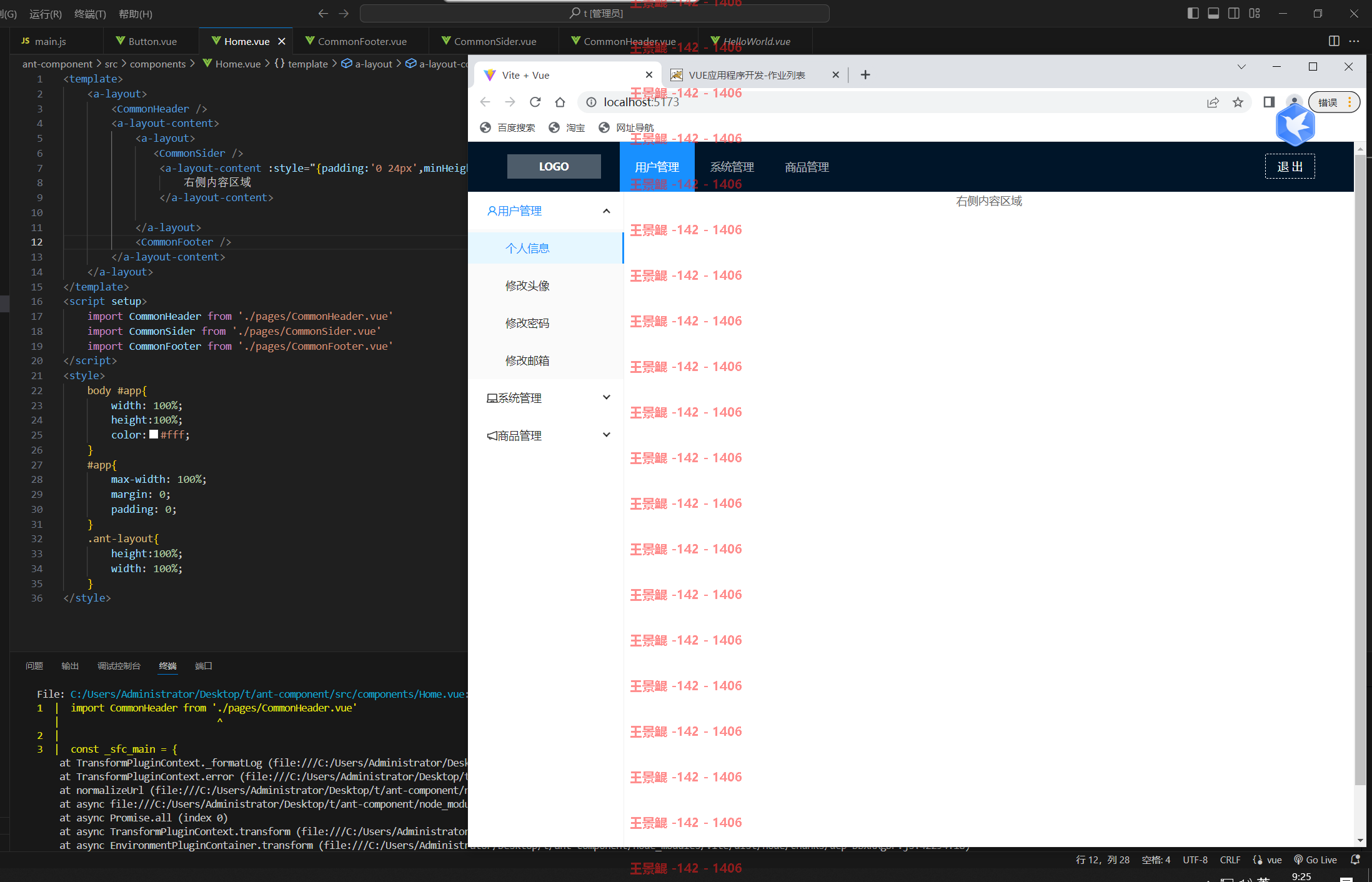
Task: Open VS Code customize layout icon
Action: coord(1255,13)
